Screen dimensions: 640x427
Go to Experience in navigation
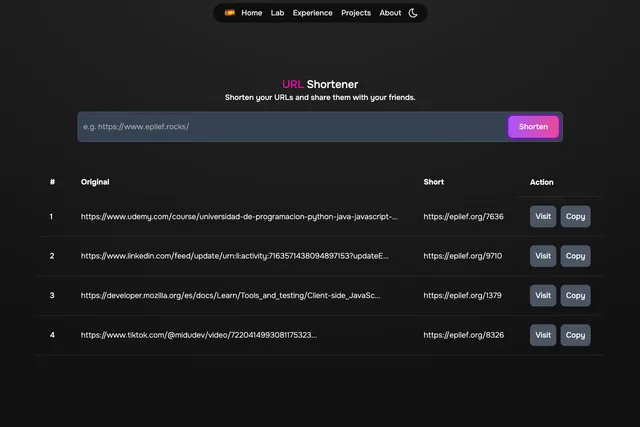click(312, 13)
